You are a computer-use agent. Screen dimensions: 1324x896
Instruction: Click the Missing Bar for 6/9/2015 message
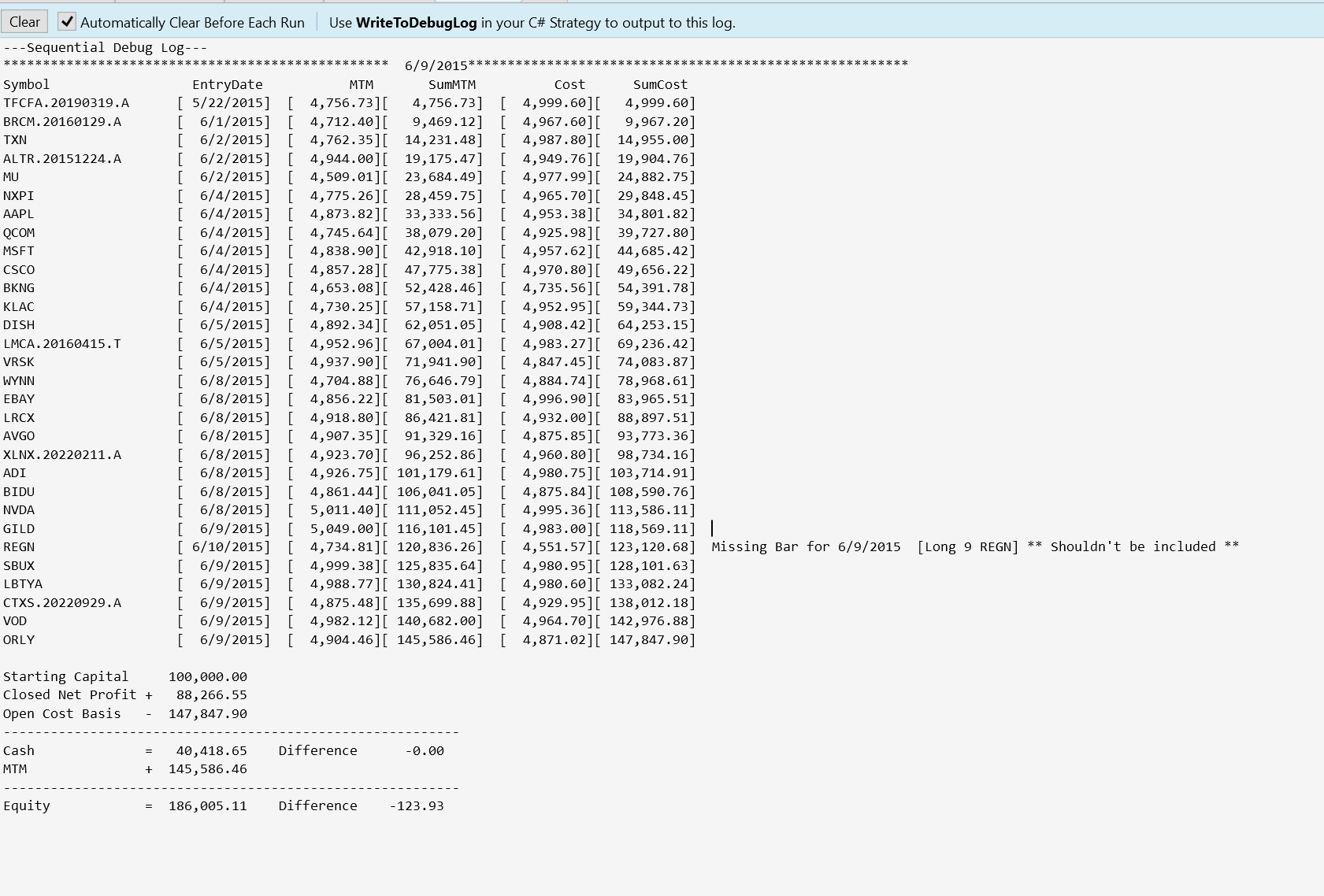click(x=806, y=547)
